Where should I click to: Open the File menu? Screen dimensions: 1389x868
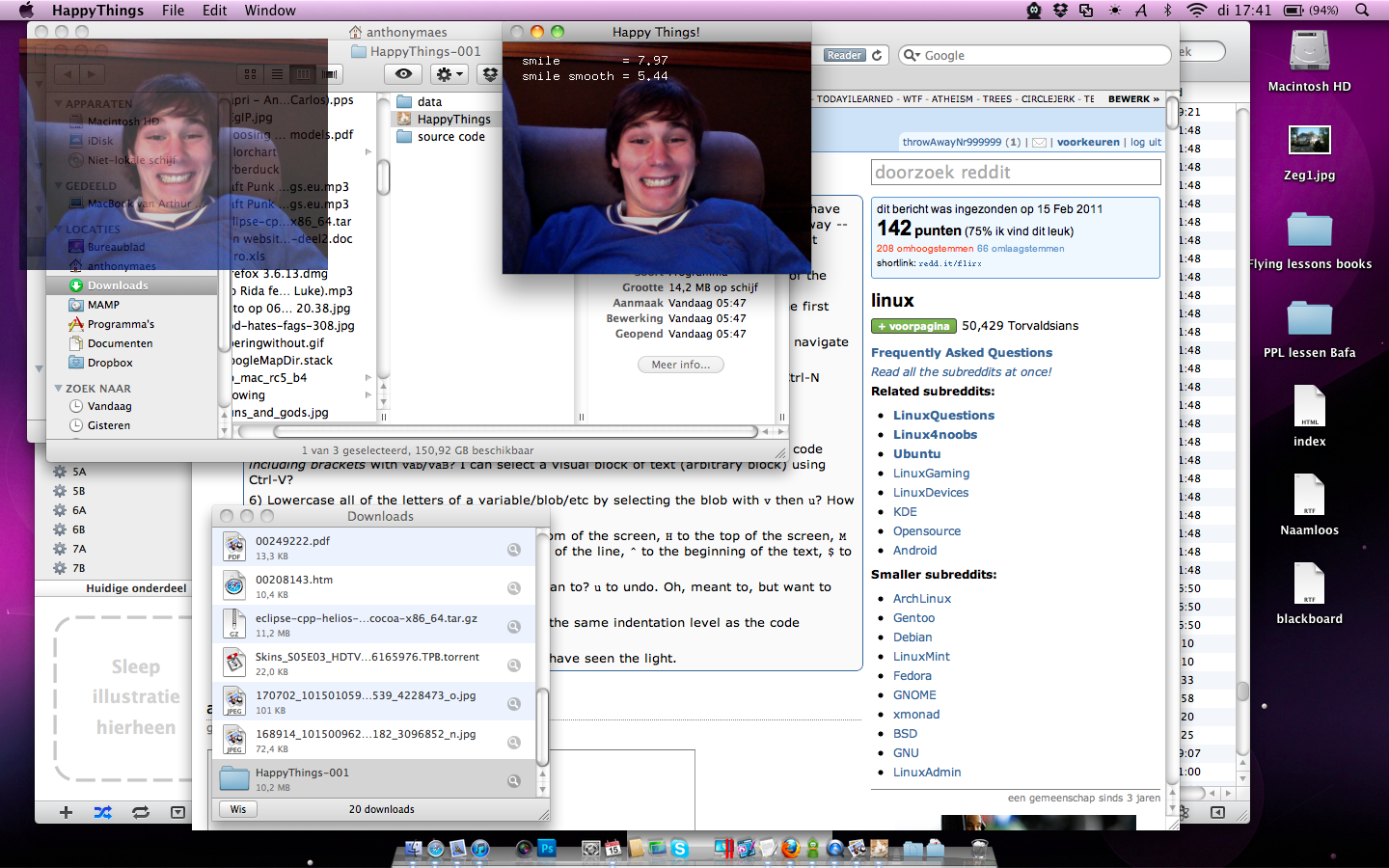(173, 11)
